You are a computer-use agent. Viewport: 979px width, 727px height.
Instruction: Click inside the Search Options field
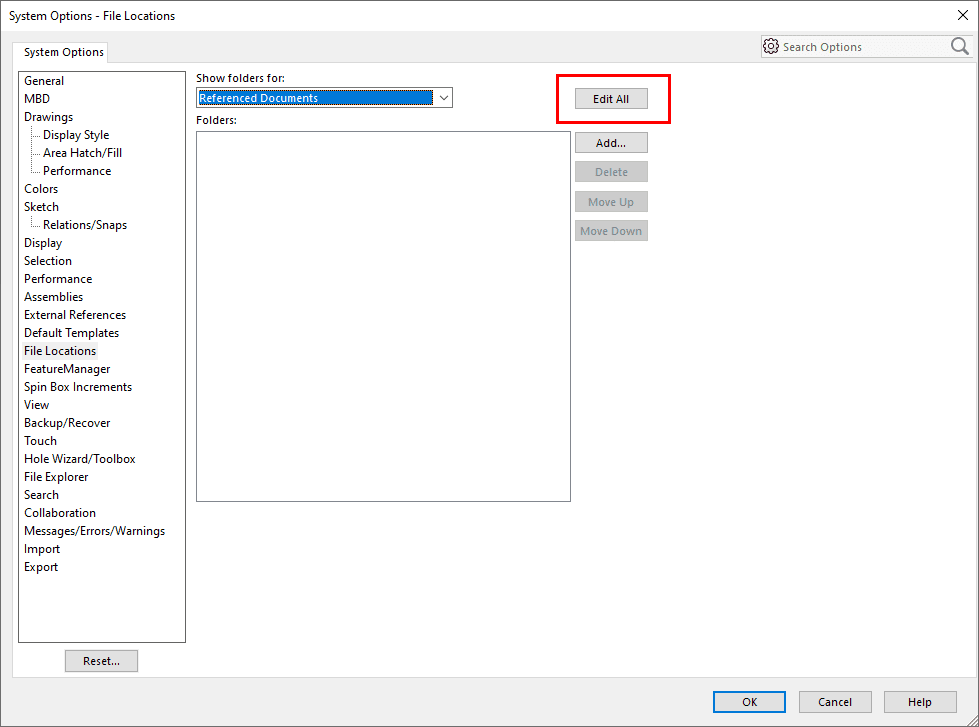click(860, 47)
